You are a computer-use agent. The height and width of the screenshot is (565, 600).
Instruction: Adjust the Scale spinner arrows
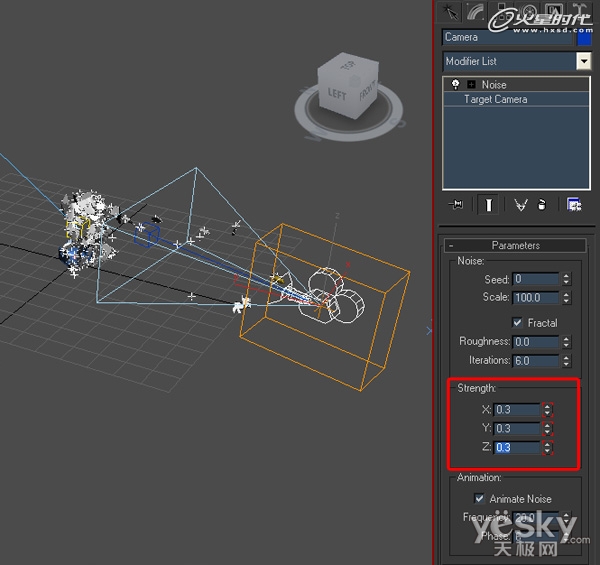coord(566,298)
